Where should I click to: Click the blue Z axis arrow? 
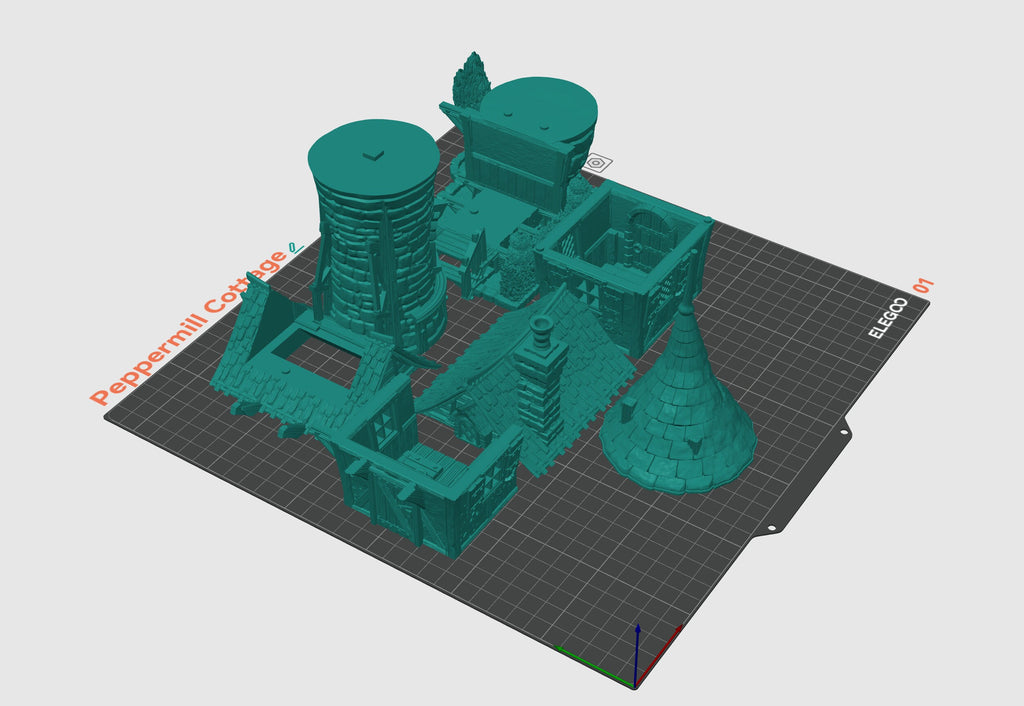[x=637, y=640]
